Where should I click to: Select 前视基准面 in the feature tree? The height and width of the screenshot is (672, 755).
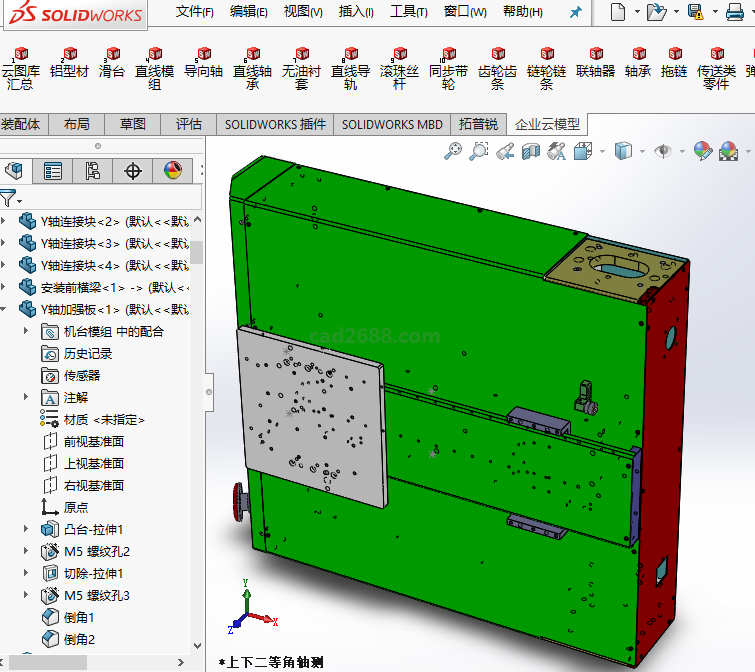(x=93, y=441)
